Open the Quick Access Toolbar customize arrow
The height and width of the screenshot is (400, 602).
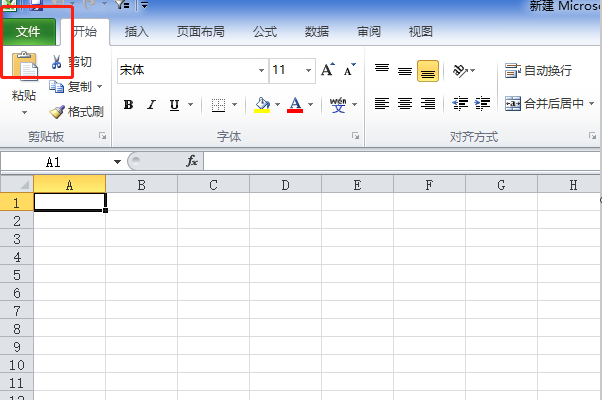[x=145, y=5]
